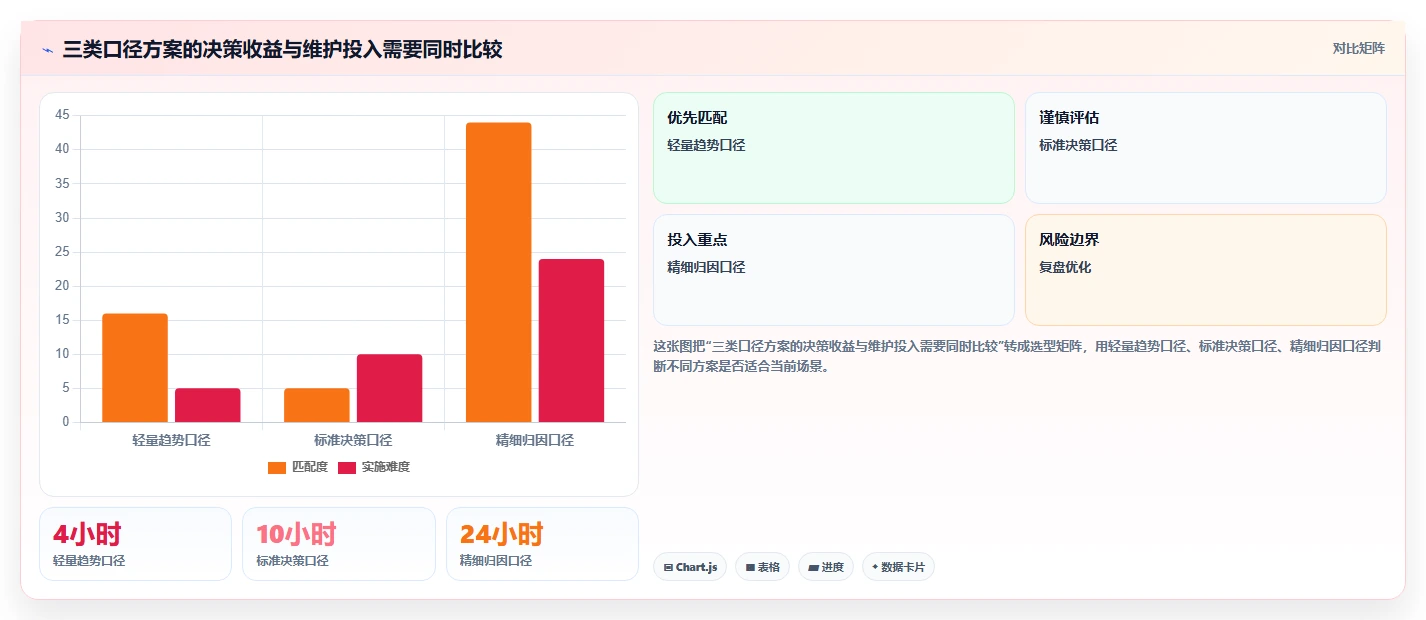Select the 谨慎评估 matrix card
The height and width of the screenshot is (620, 1426).
pyautogui.click(x=1206, y=148)
